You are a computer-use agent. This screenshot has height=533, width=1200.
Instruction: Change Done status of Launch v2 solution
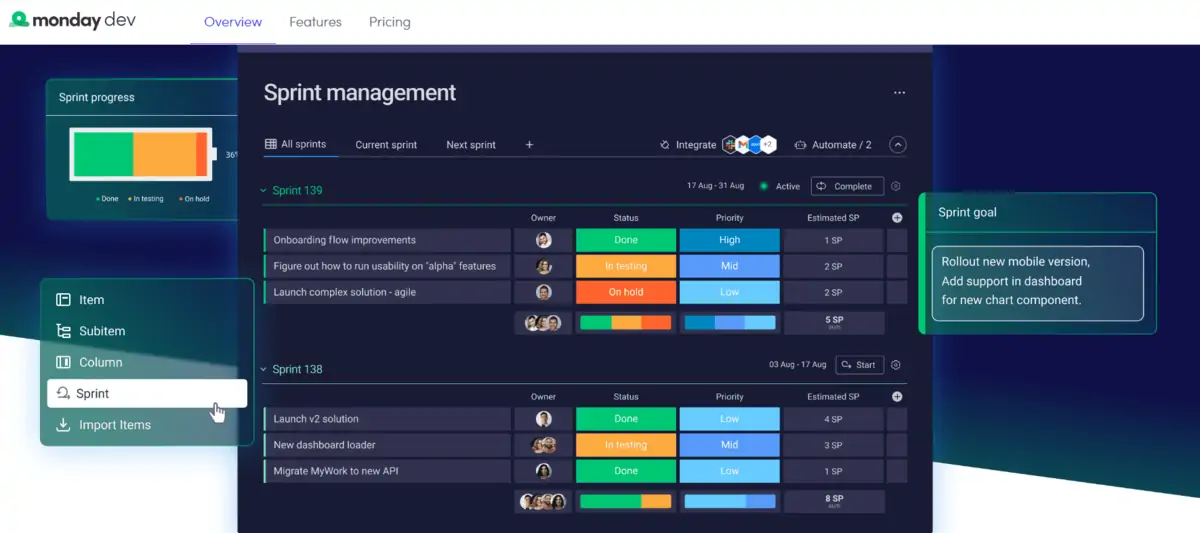point(626,419)
